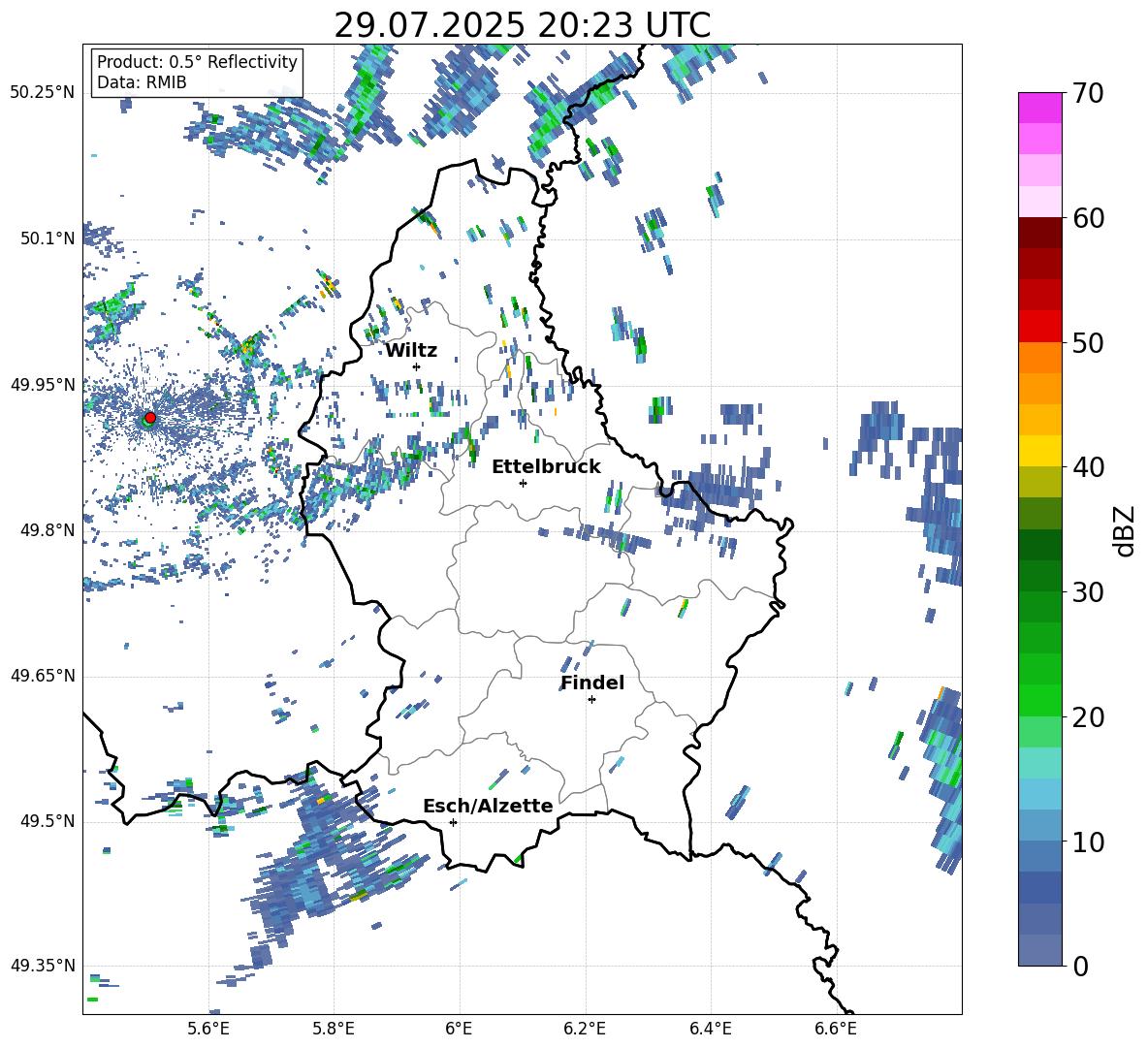The width and height of the screenshot is (1148, 1048).
Task: Click the Wiltz city label
Action: 411,351
